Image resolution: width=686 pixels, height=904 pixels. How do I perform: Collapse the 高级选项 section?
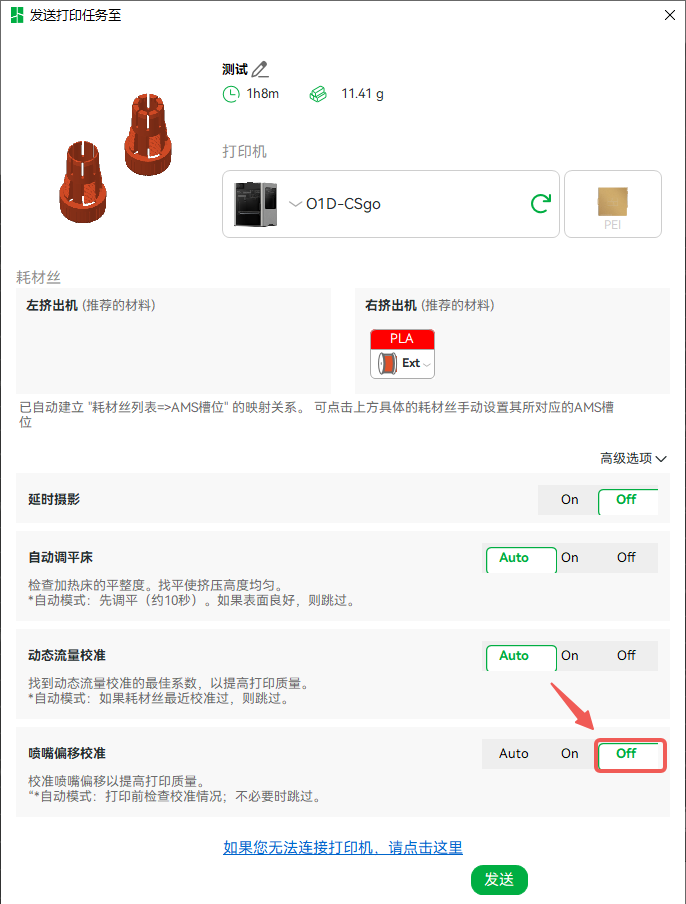click(633, 458)
